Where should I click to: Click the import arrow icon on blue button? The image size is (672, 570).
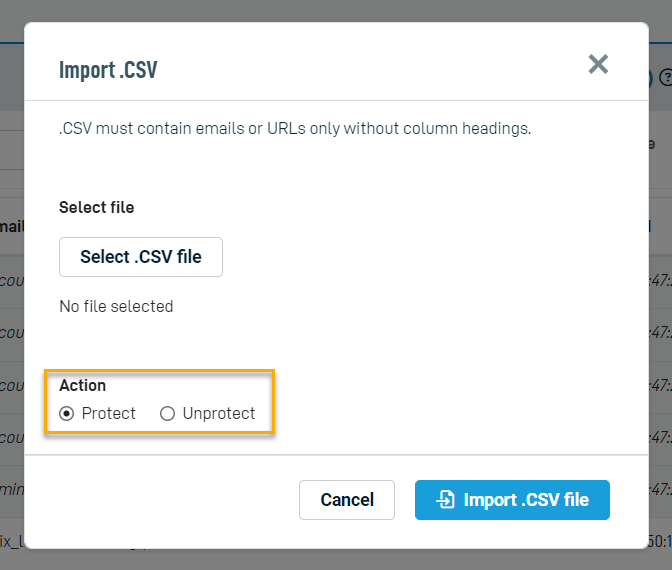pyautogui.click(x=445, y=499)
